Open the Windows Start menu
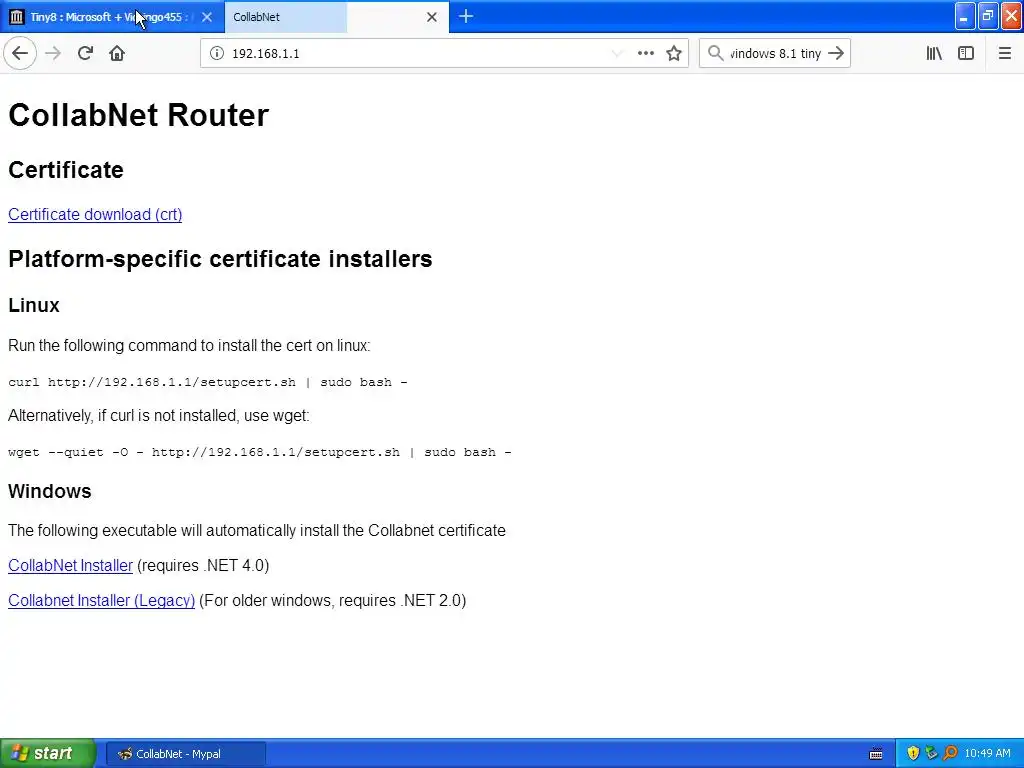 (48, 753)
